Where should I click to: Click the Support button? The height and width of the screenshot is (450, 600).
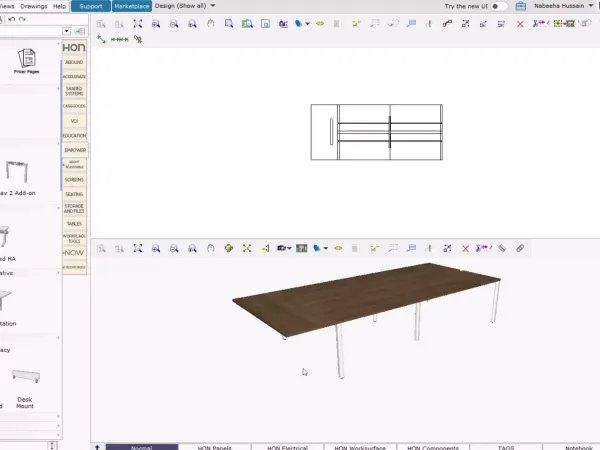click(91, 6)
